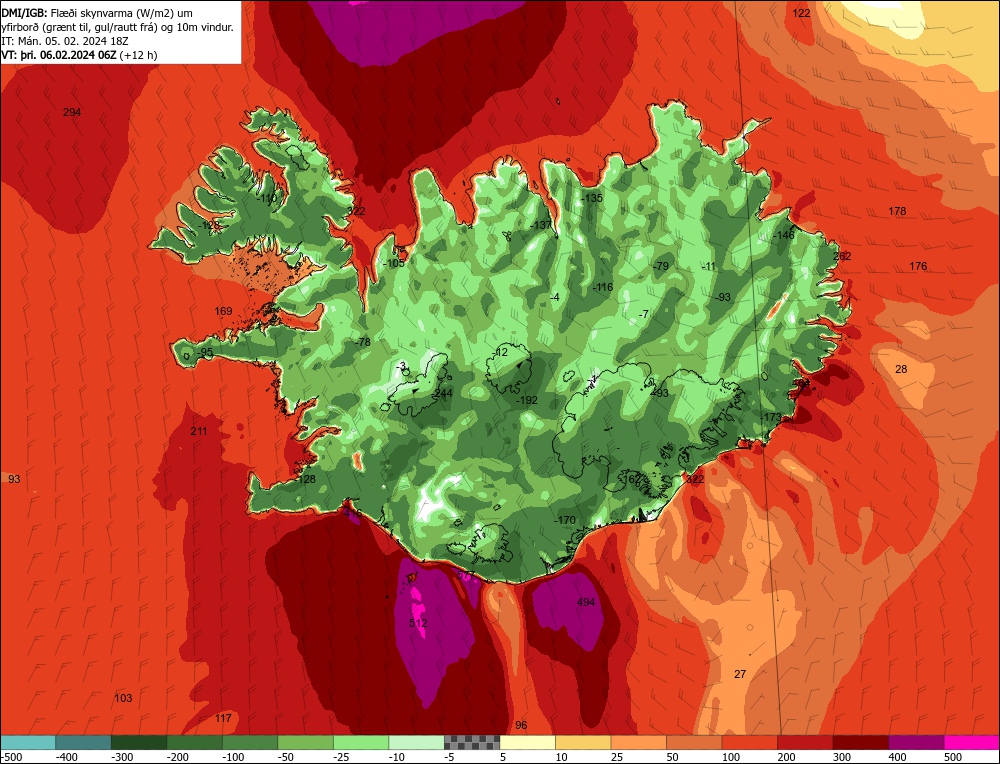Click the map value 262 on the east coast

tap(842, 256)
